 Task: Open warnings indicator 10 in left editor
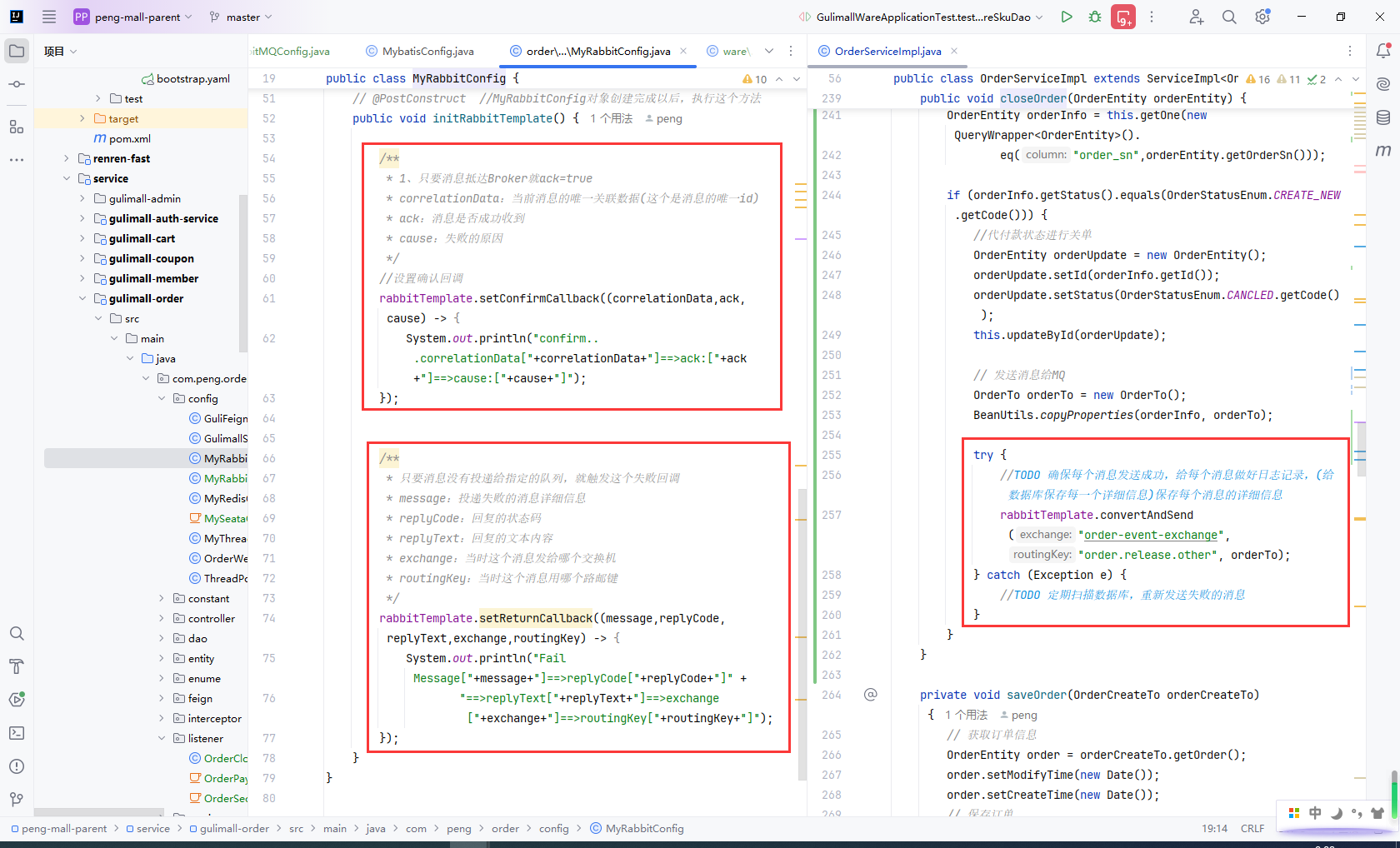[755, 79]
